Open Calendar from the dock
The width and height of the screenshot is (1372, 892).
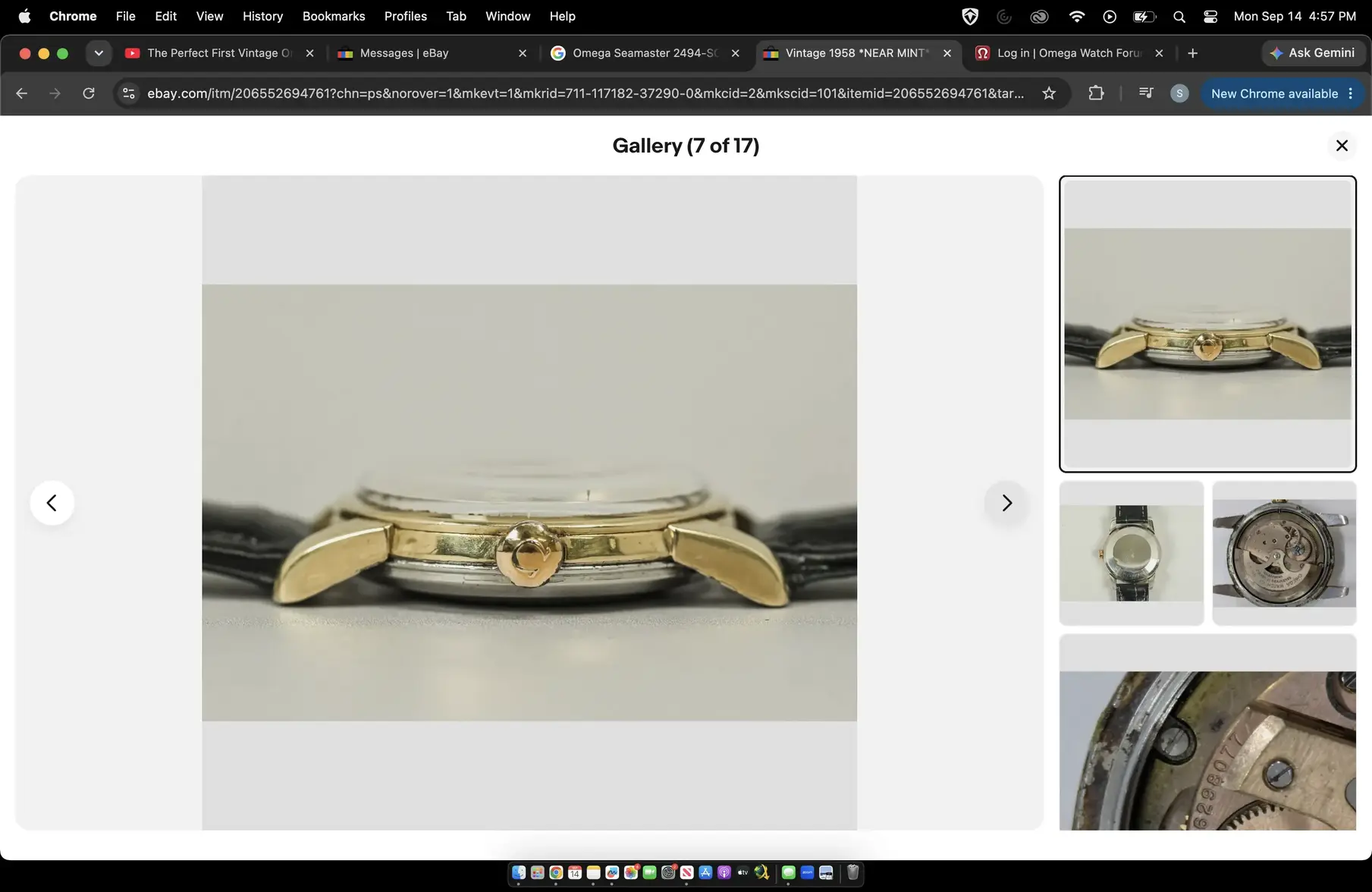[x=575, y=872]
